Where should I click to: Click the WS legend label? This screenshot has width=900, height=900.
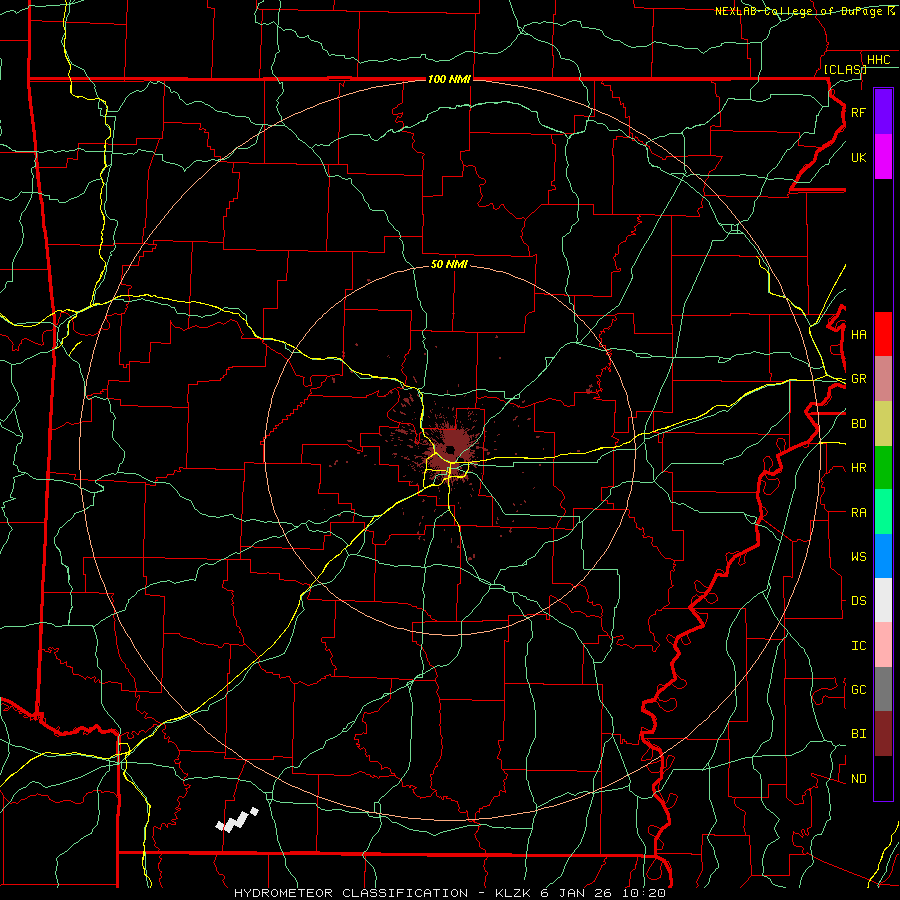(858, 557)
